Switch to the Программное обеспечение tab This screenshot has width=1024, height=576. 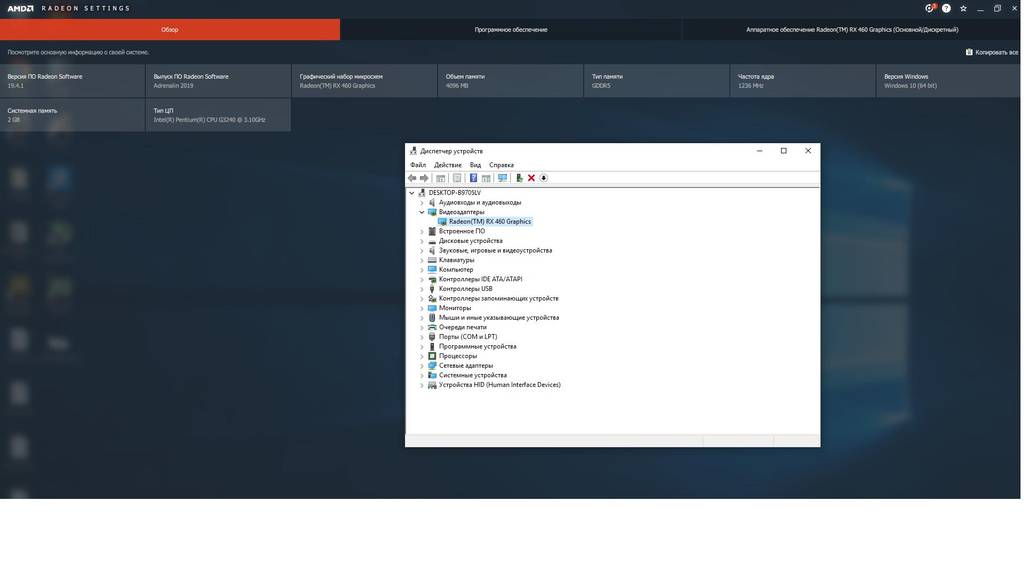pyautogui.click(x=511, y=29)
